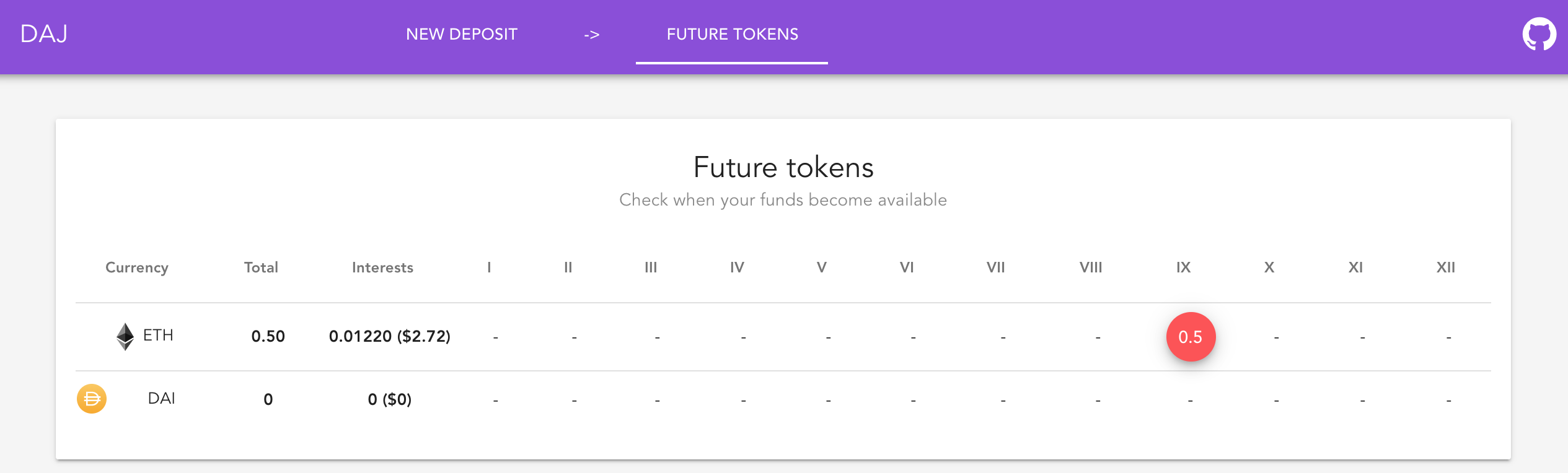1568x473 pixels.
Task: Open the GitHub repository icon
Action: coord(1539,34)
